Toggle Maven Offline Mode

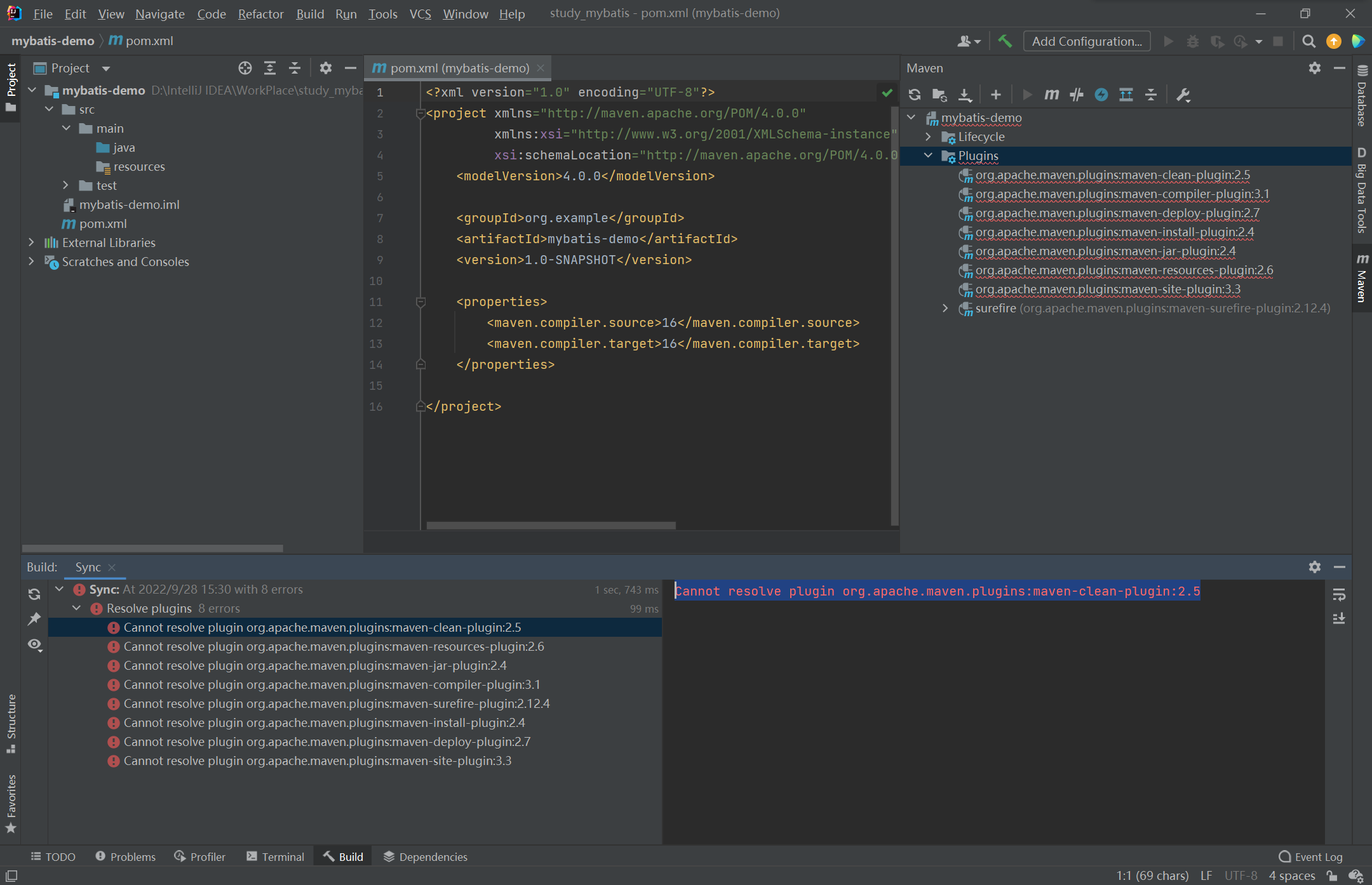pyautogui.click(x=1076, y=95)
